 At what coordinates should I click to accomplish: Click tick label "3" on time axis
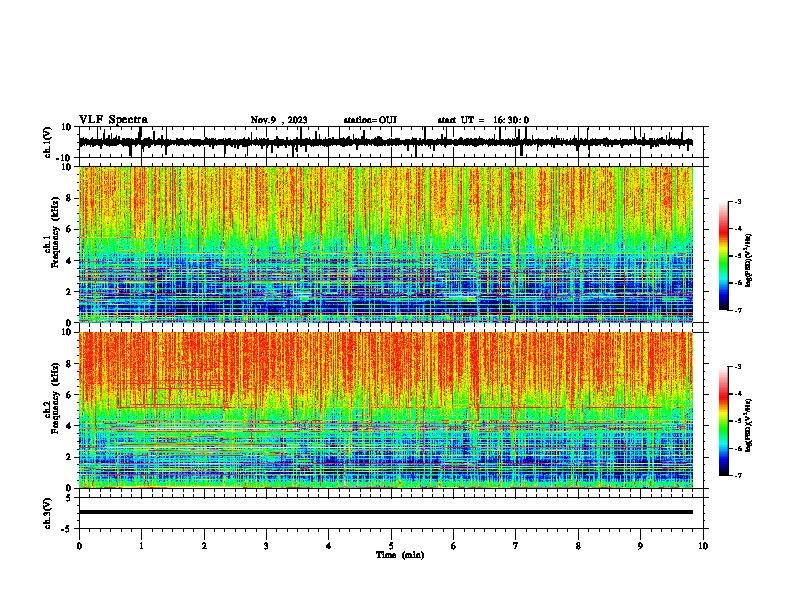(x=266, y=546)
